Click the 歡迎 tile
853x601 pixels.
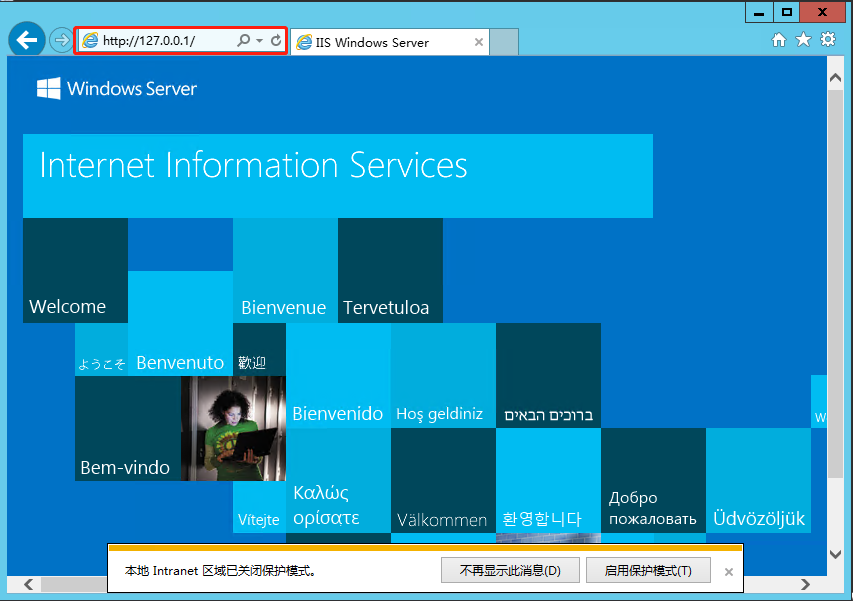pos(259,349)
